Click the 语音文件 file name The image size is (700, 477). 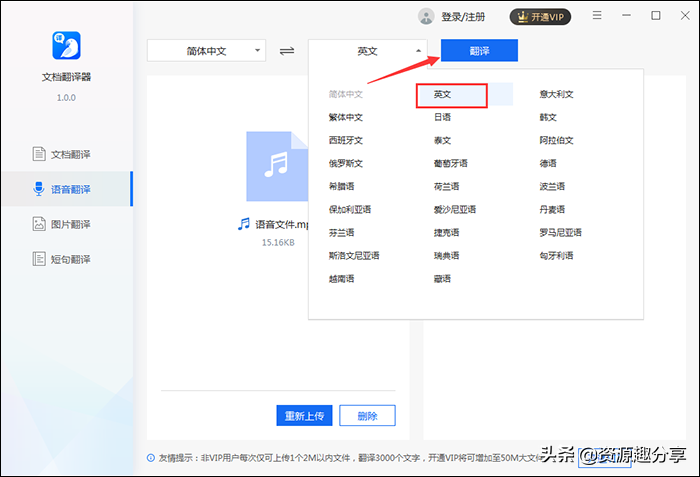point(282,224)
